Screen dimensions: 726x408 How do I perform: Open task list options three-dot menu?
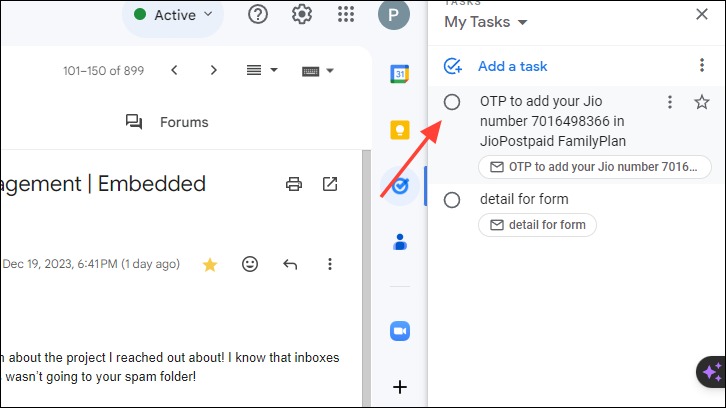tap(702, 65)
